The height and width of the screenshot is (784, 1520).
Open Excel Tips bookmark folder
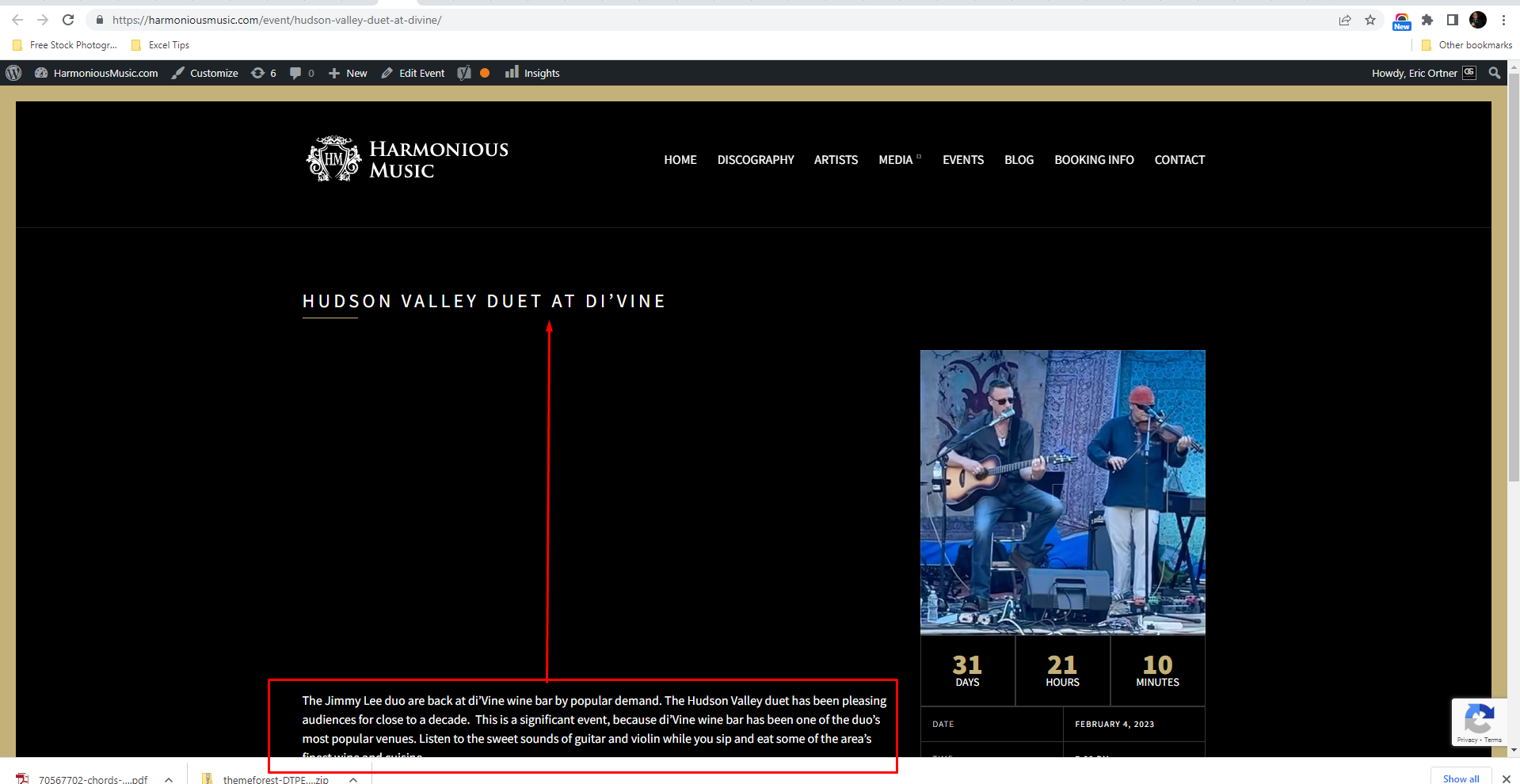161,45
